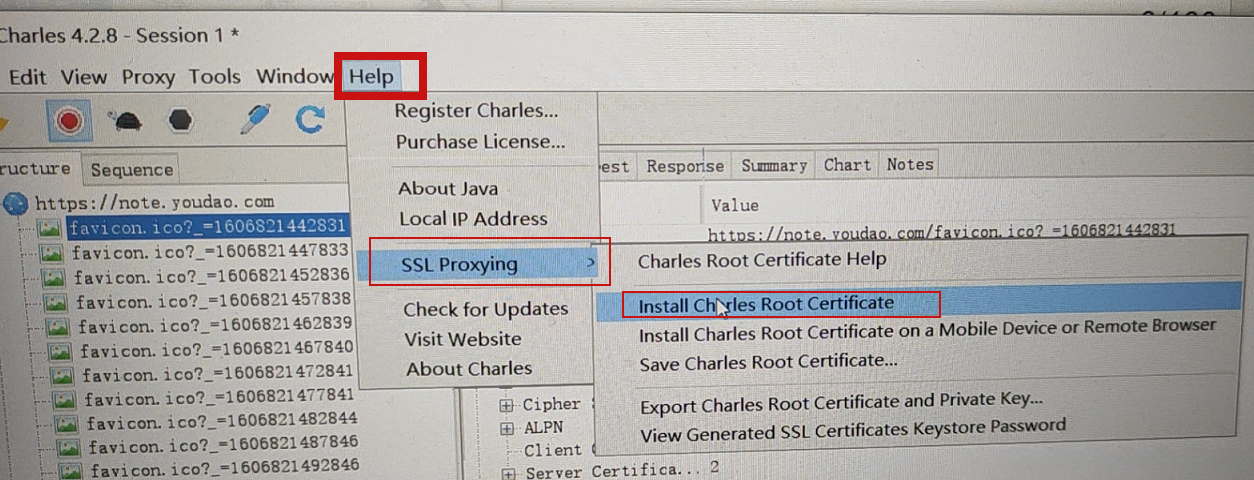Select row favicon.ico?_=1606821452836
Viewport: 1254px width, 480px height.
[x=212, y=276]
